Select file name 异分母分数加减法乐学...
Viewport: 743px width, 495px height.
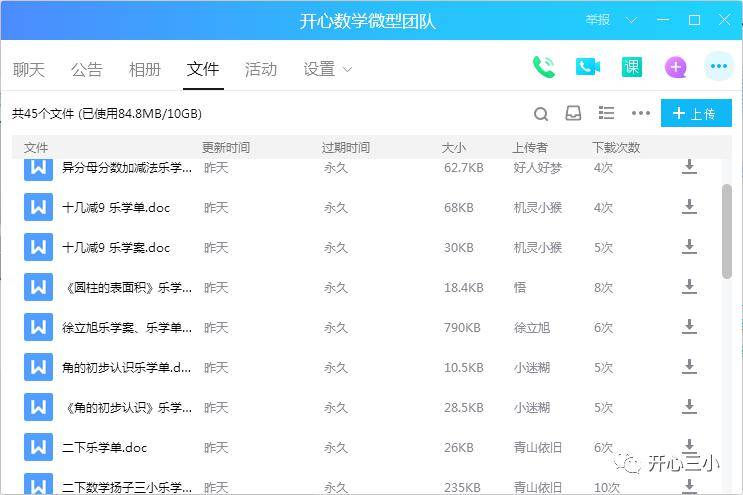[127, 167]
